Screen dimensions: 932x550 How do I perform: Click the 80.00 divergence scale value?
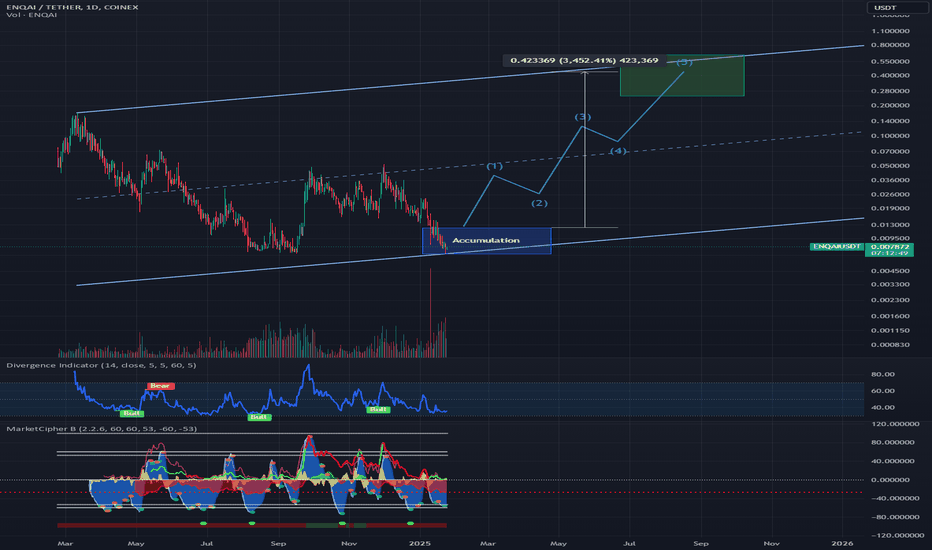[883, 375]
